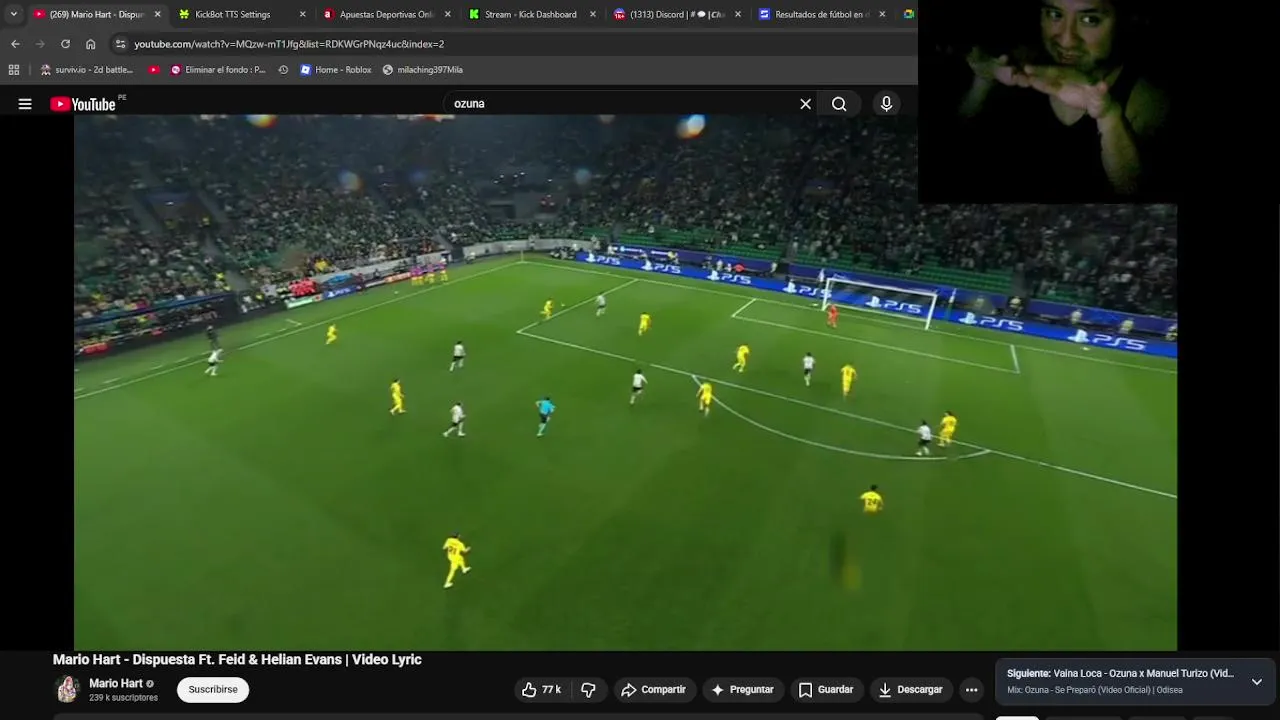Download video with Descargar
The image size is (1280, 720).
[x=910, y=690]
